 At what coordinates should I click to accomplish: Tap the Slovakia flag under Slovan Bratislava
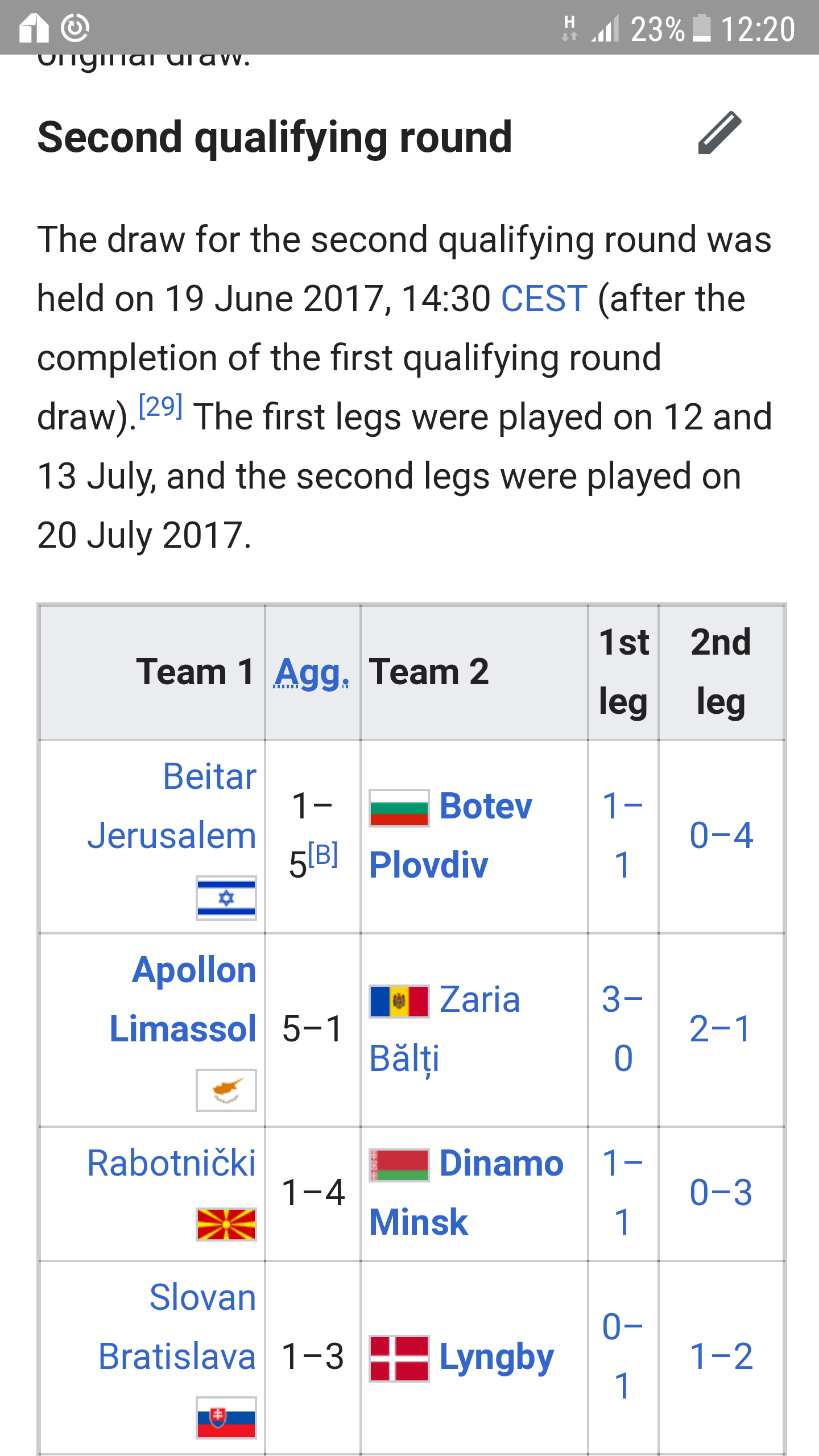point(226,1418)
